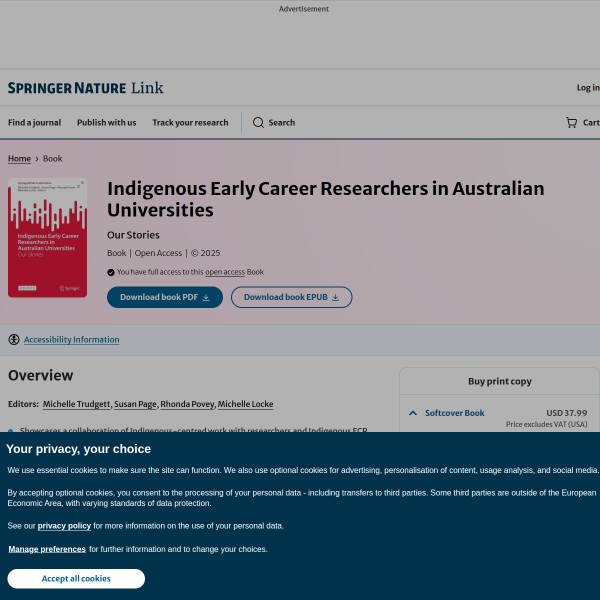
Task: Open the privacy policy link
Action: (x=64, y=526)
